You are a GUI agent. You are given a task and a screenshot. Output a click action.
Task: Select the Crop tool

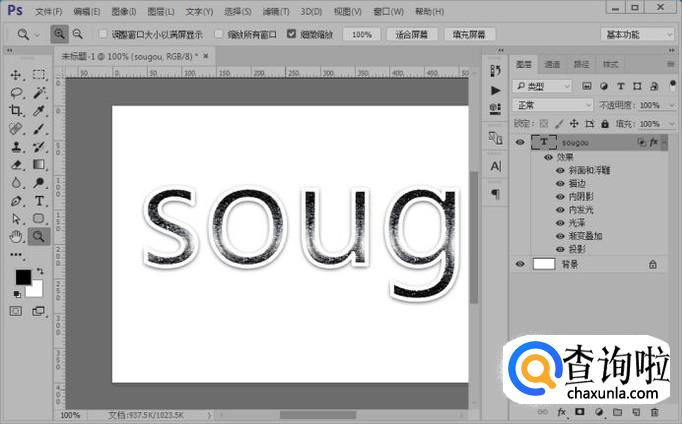[16, 111]
